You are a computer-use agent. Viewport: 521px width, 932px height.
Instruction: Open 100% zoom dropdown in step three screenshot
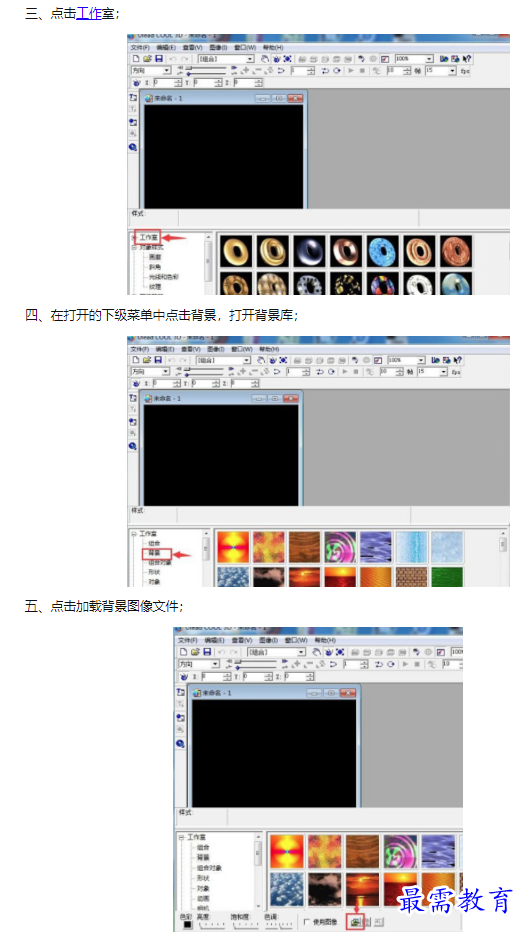point(415,59)
